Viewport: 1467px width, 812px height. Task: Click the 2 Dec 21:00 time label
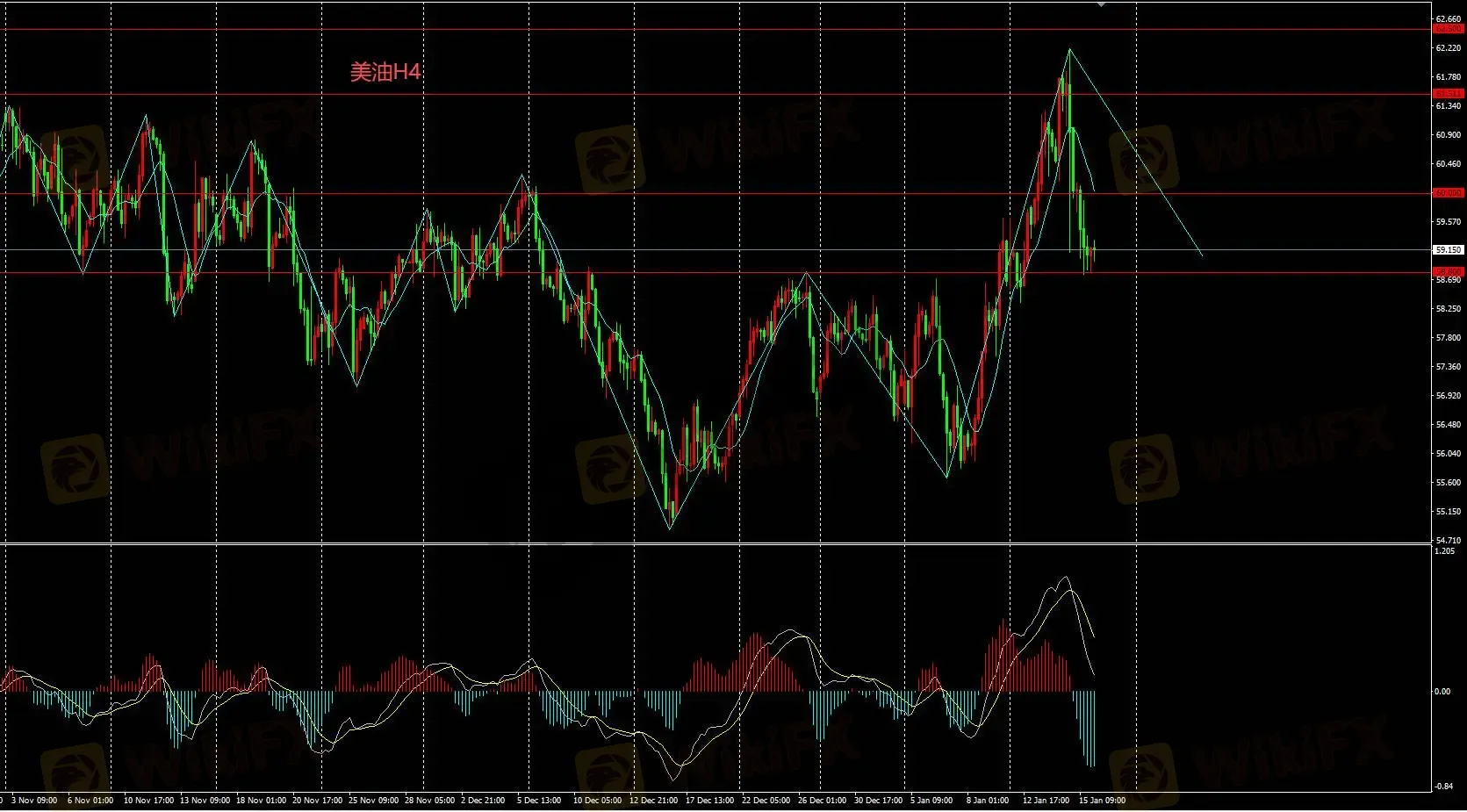(483, 801)
